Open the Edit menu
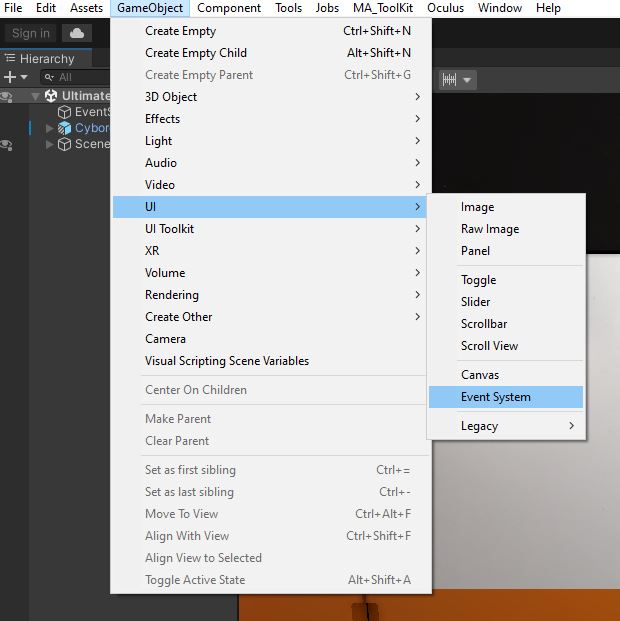 pyautogui.click(x=46, y=8)
